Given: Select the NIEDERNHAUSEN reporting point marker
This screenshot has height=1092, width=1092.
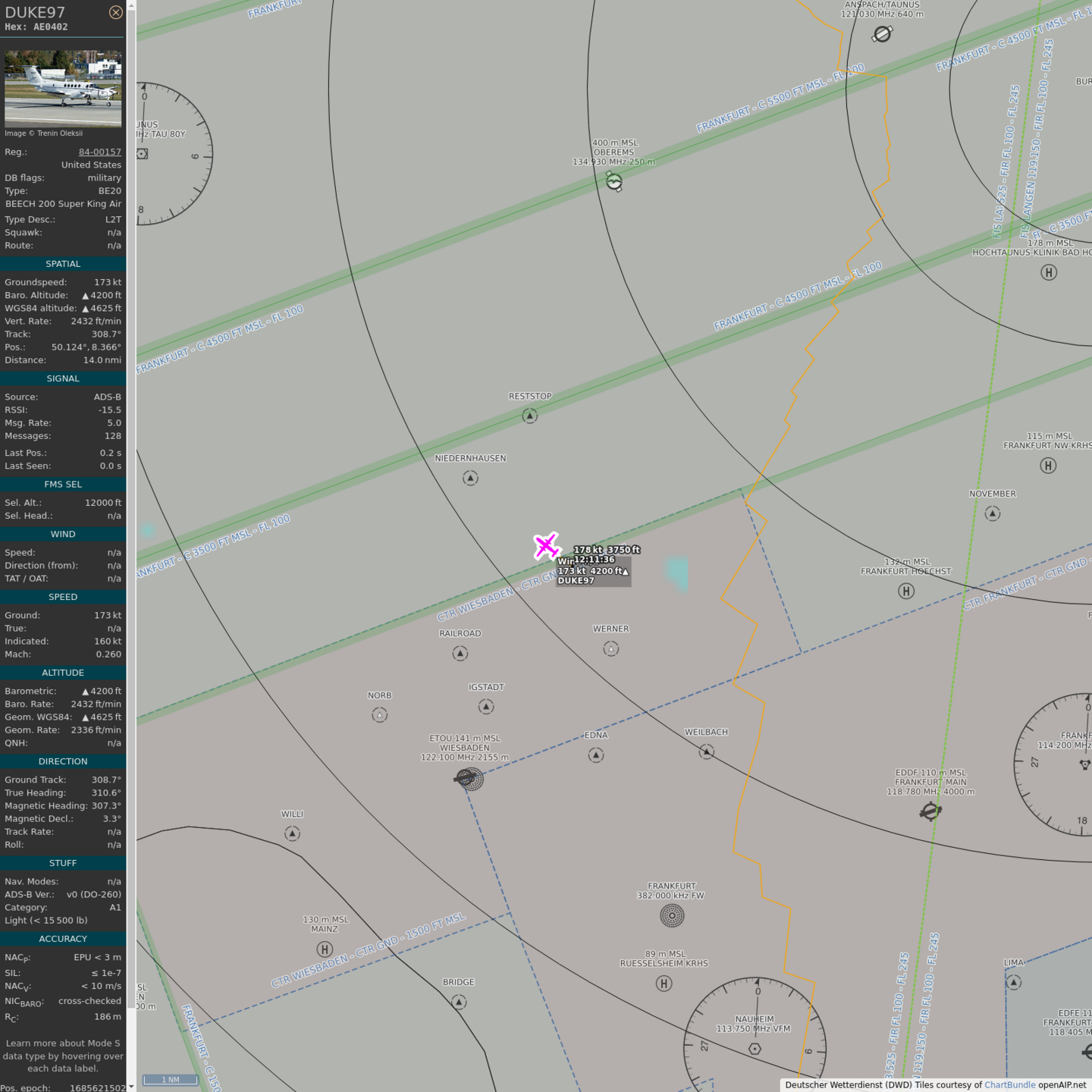Looking at the screenshot, I should (x=470, y=478).
